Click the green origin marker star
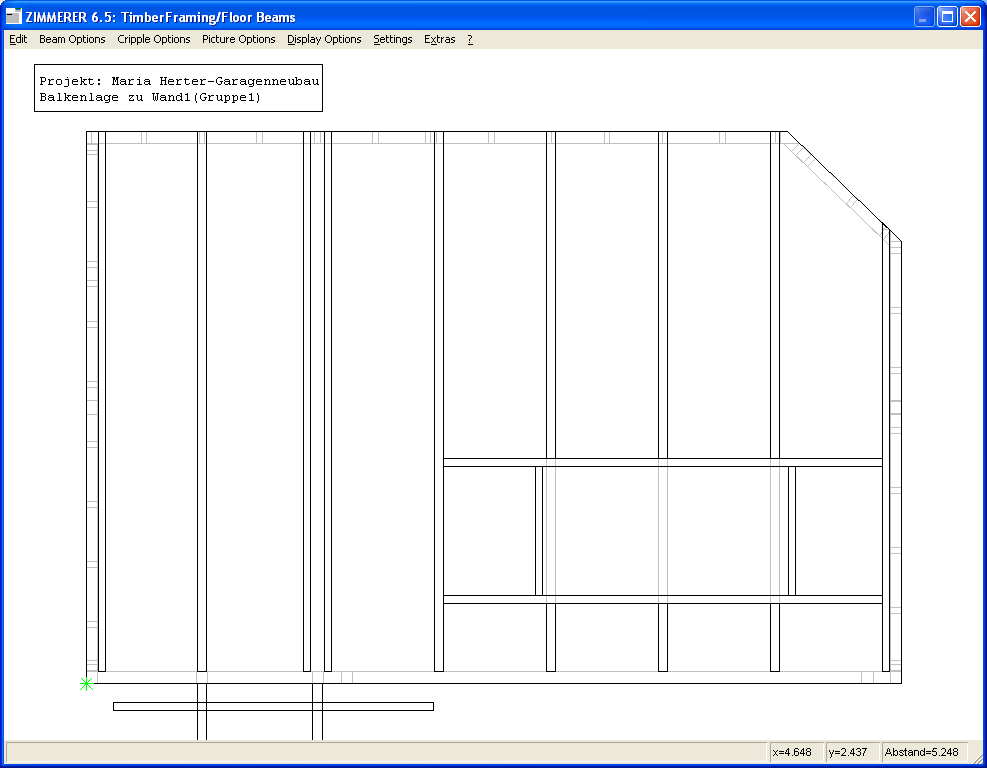The image size is (987, 768). click(86, 684)
